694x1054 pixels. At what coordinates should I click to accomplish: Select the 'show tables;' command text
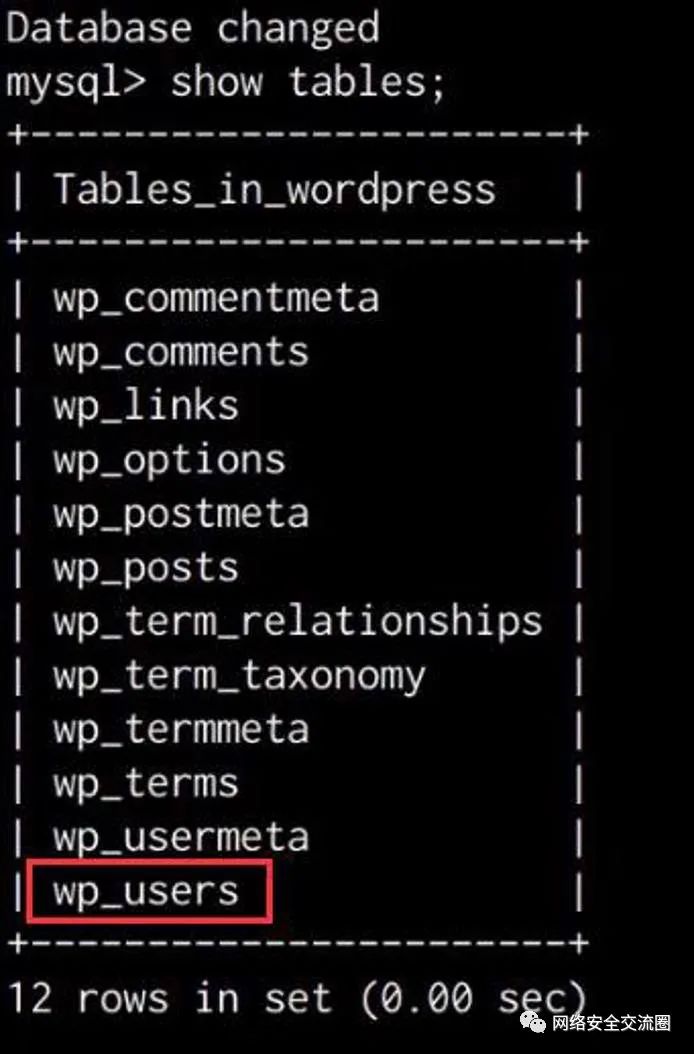[x=308, y=81]
